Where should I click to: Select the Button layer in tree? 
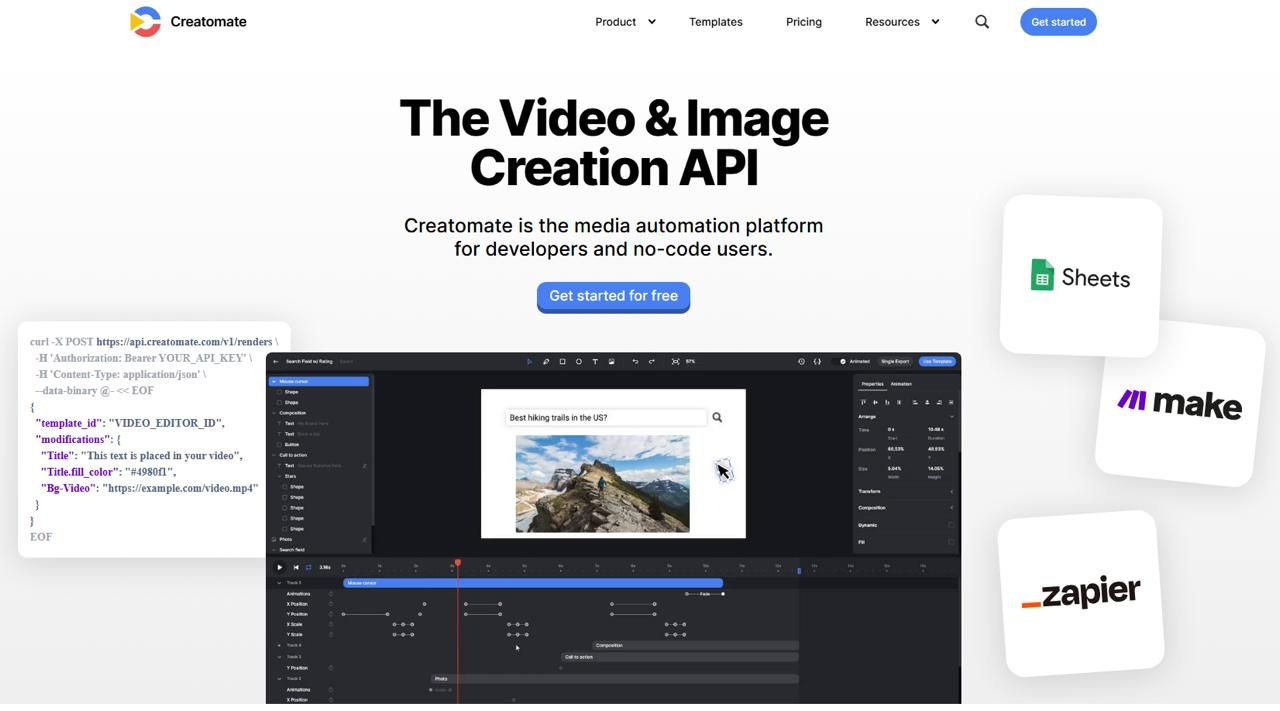point(291,444)
